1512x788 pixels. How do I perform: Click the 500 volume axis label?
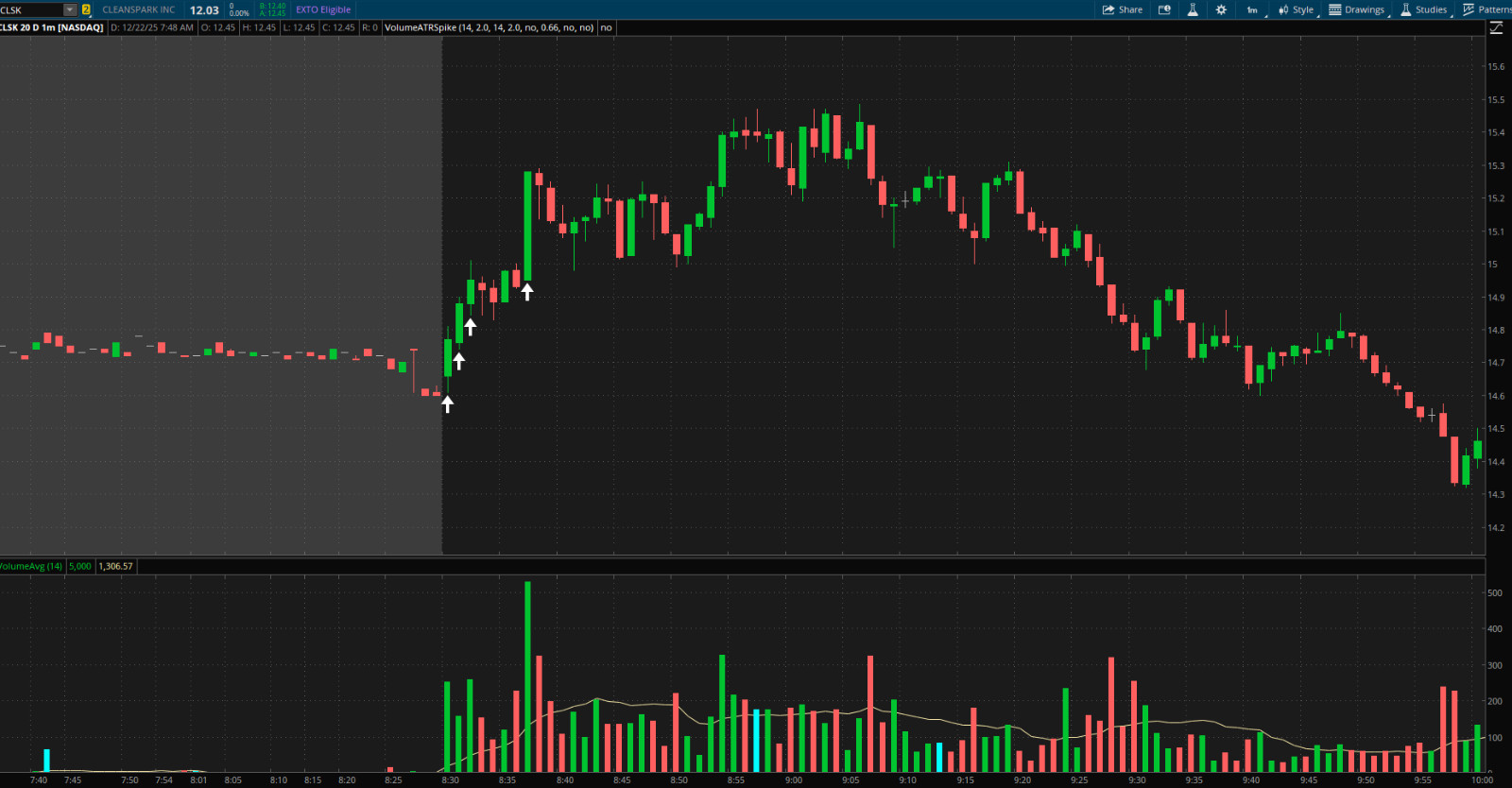pyautogui.click(x=1495, y=593)
